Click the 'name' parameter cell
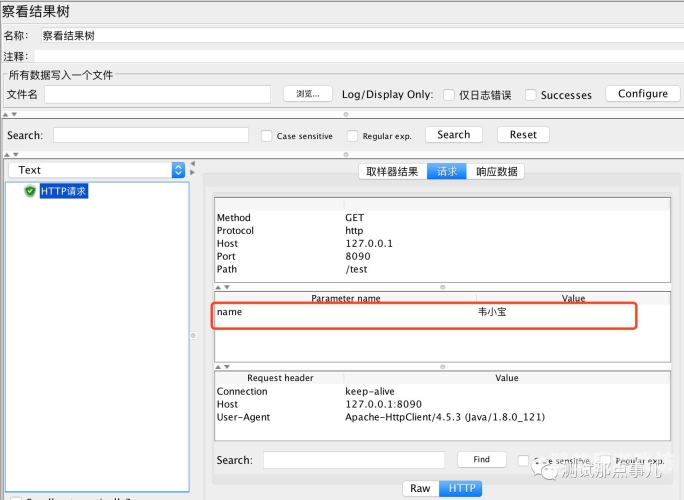 click(229, 312)
